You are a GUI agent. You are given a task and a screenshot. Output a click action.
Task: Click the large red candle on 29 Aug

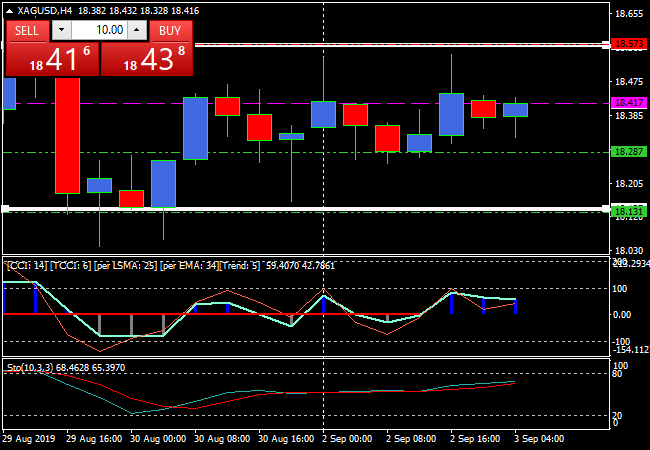tap(67, 135)
